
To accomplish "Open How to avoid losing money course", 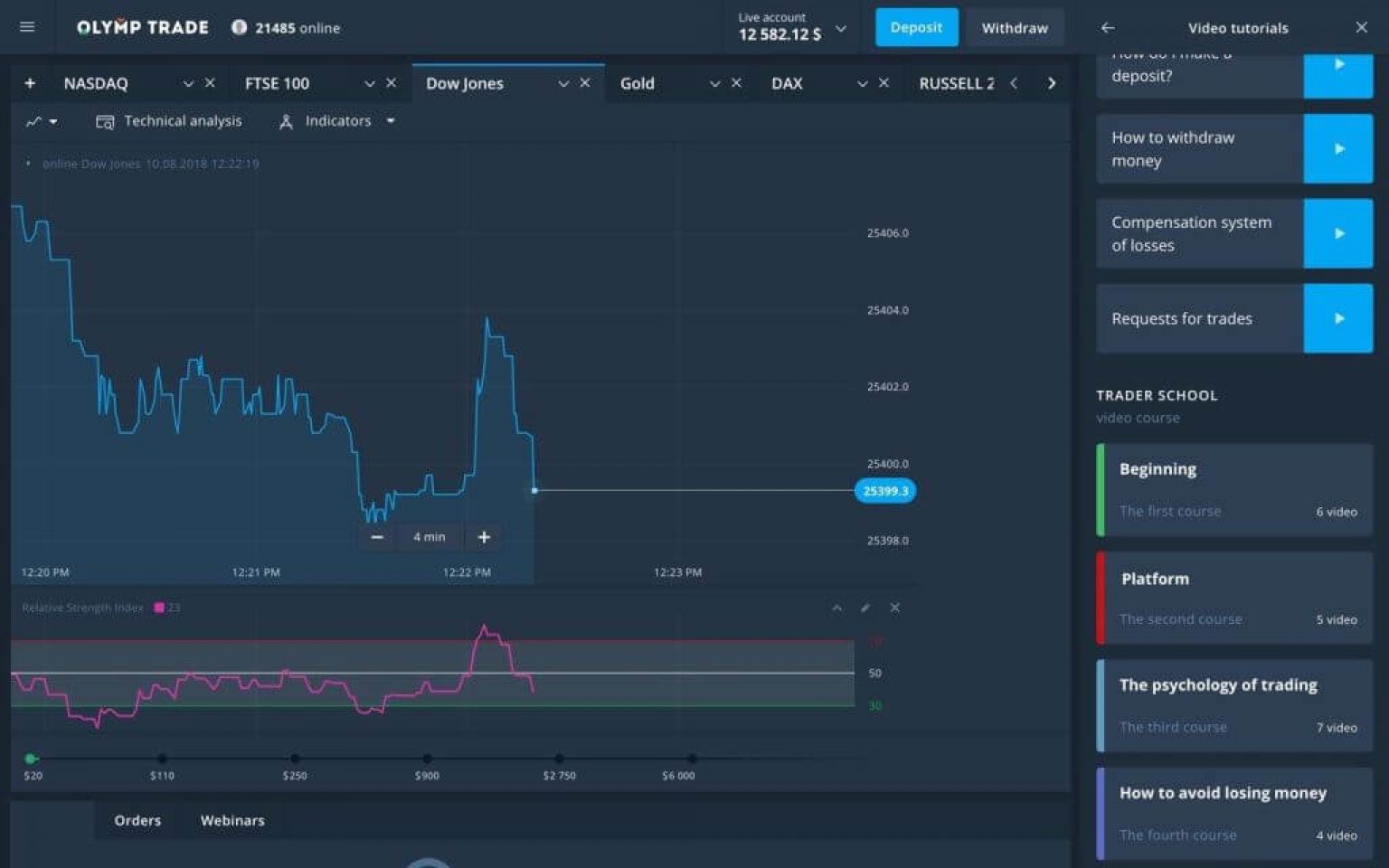I will 1234,814.
